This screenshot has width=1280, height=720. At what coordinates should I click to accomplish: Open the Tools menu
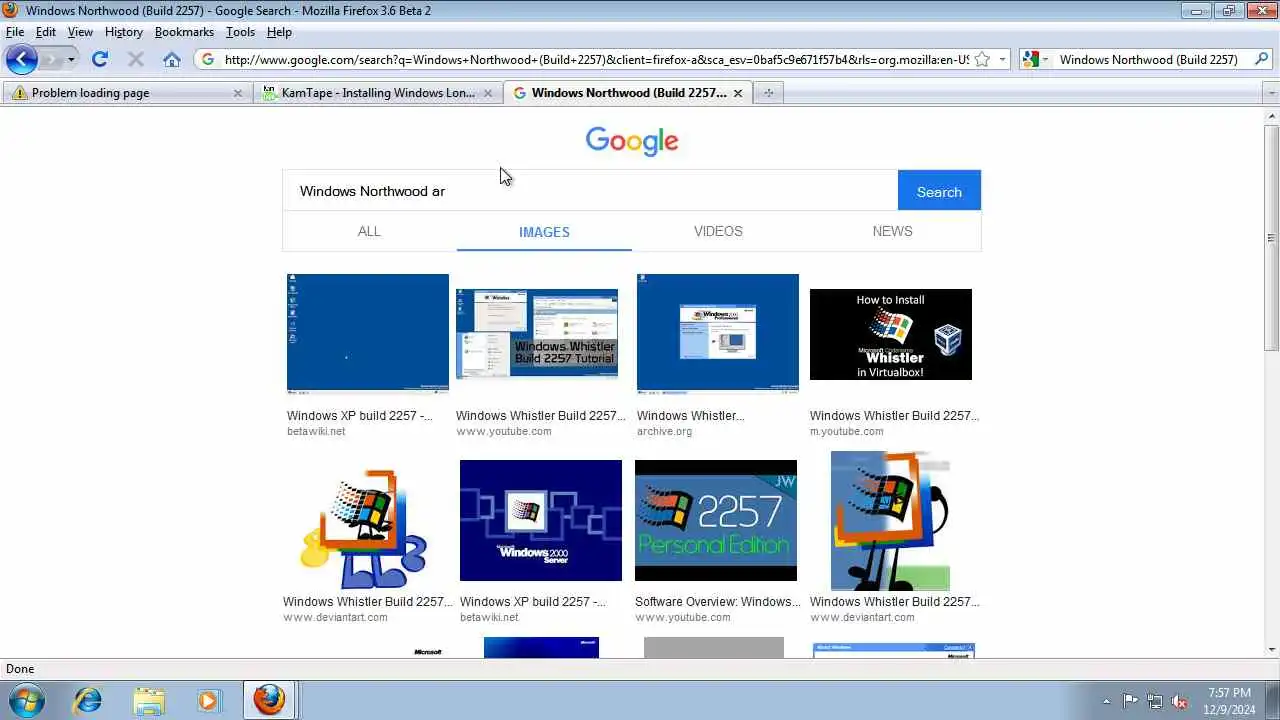[x=240, y=32]
